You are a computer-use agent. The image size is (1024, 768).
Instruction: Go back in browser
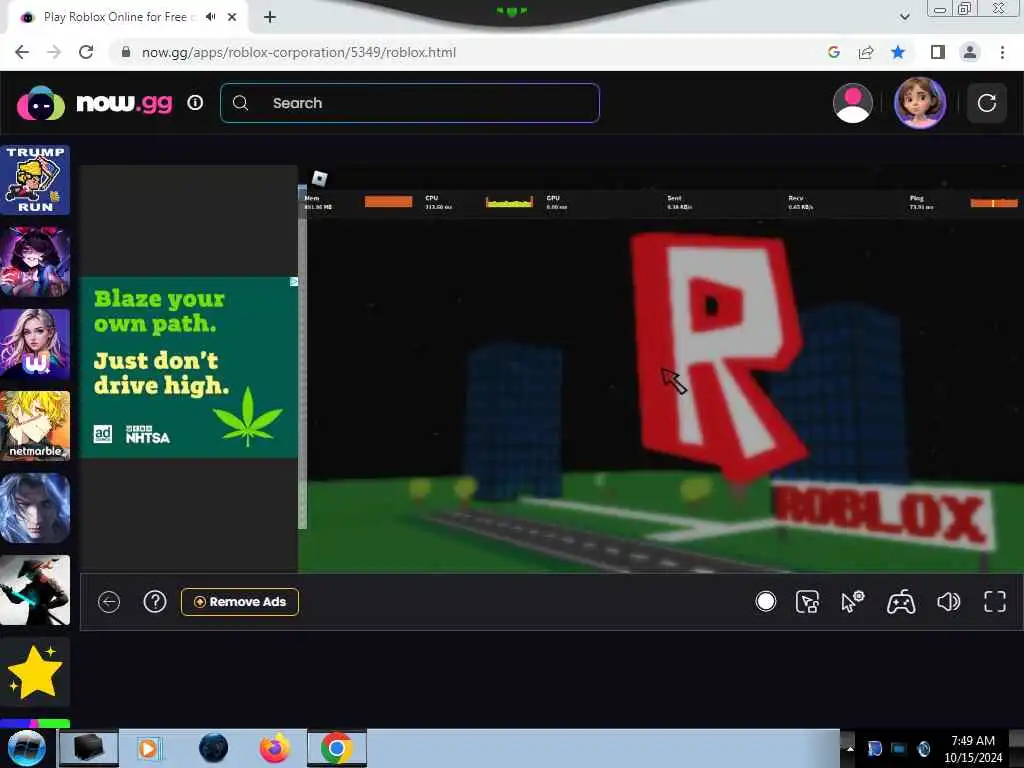point(22,52)
